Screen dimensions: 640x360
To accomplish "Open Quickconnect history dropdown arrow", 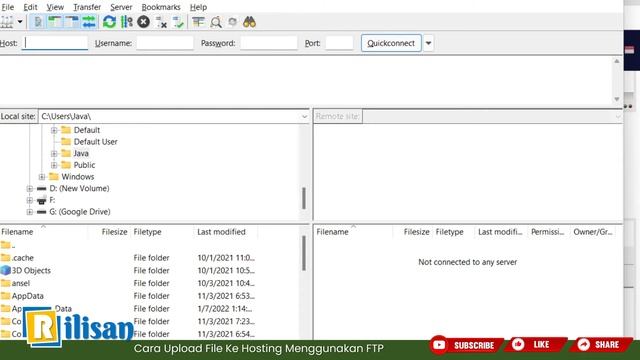I will (x=428, y=43).
